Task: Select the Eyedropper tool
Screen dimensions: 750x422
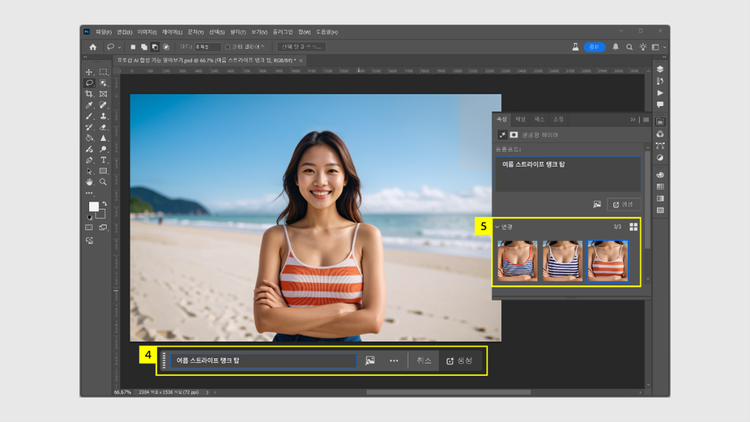Action: (x=89, y=105)
